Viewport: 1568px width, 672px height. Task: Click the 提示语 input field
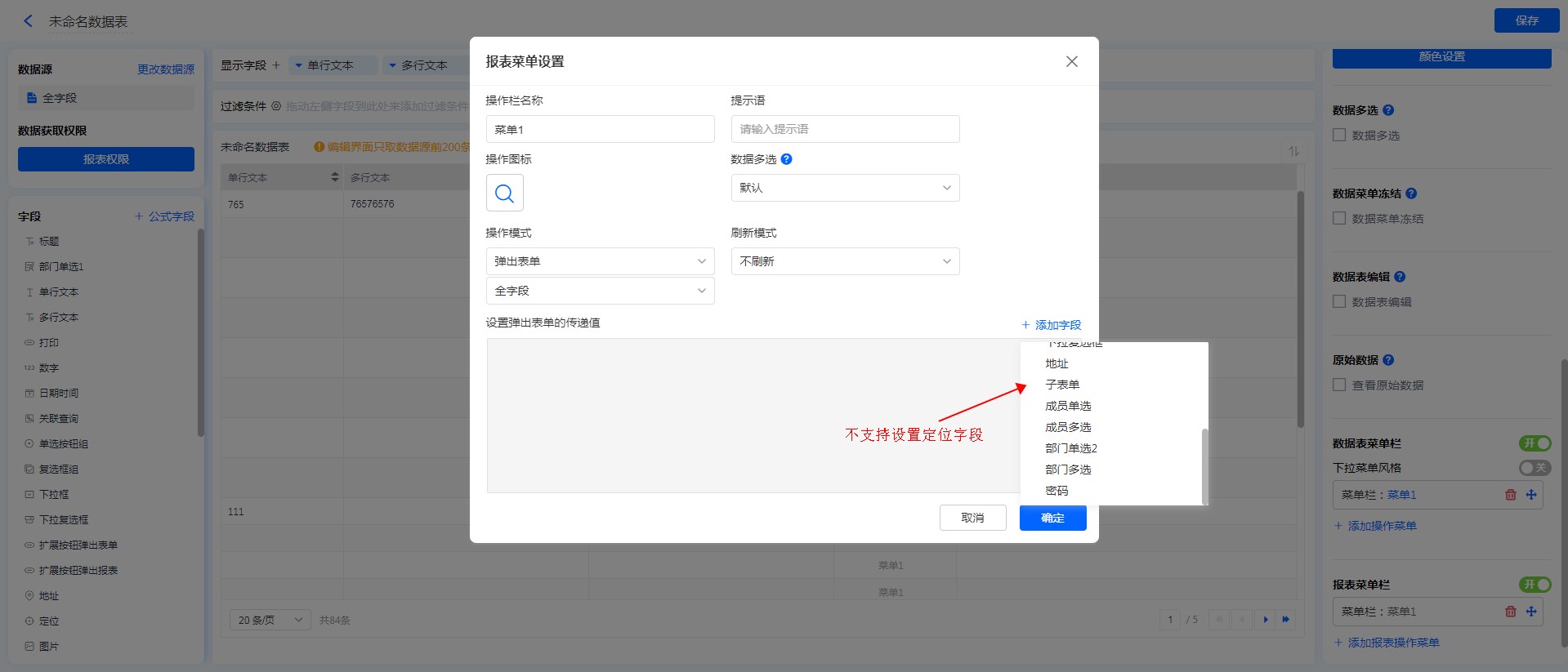tap(845, 129)
